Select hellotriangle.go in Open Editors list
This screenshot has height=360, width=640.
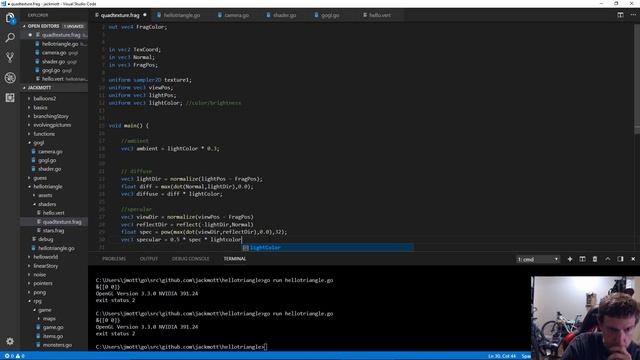pos(60,44)
